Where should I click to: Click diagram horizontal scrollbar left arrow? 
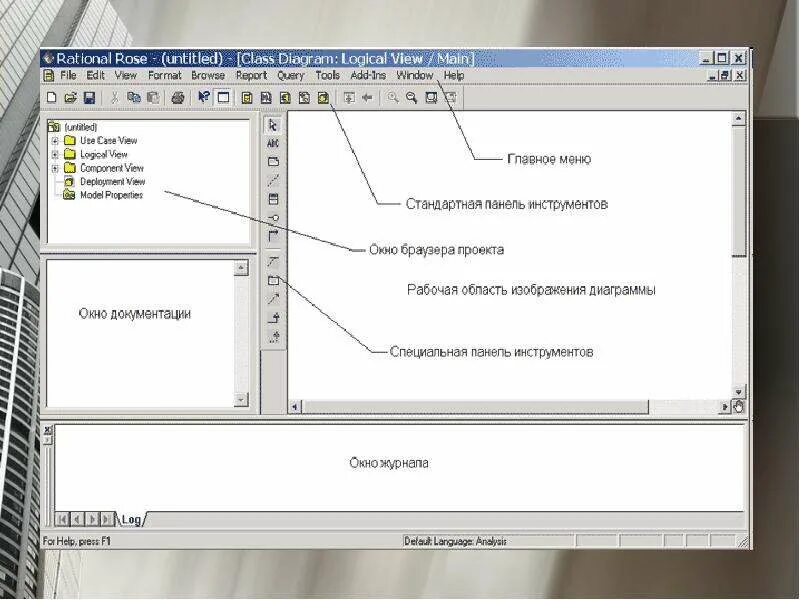click(295, 407)
